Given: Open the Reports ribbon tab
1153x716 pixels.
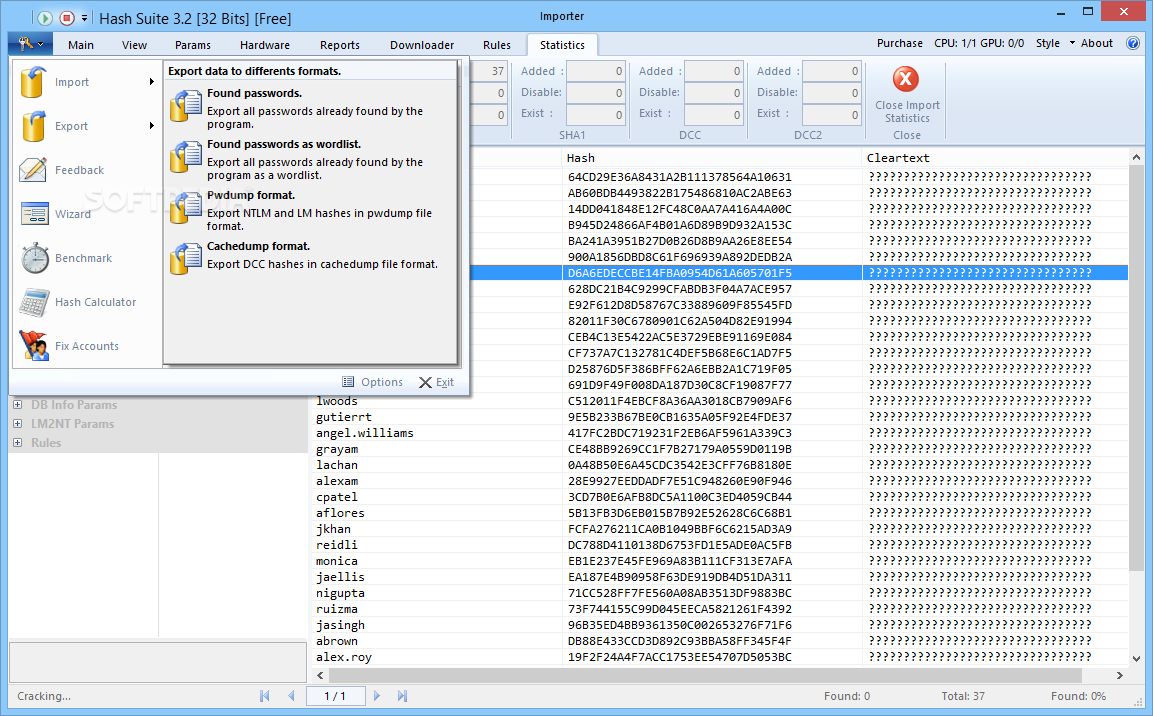Looking at the screenshot, I should click(x=340, y=45).
